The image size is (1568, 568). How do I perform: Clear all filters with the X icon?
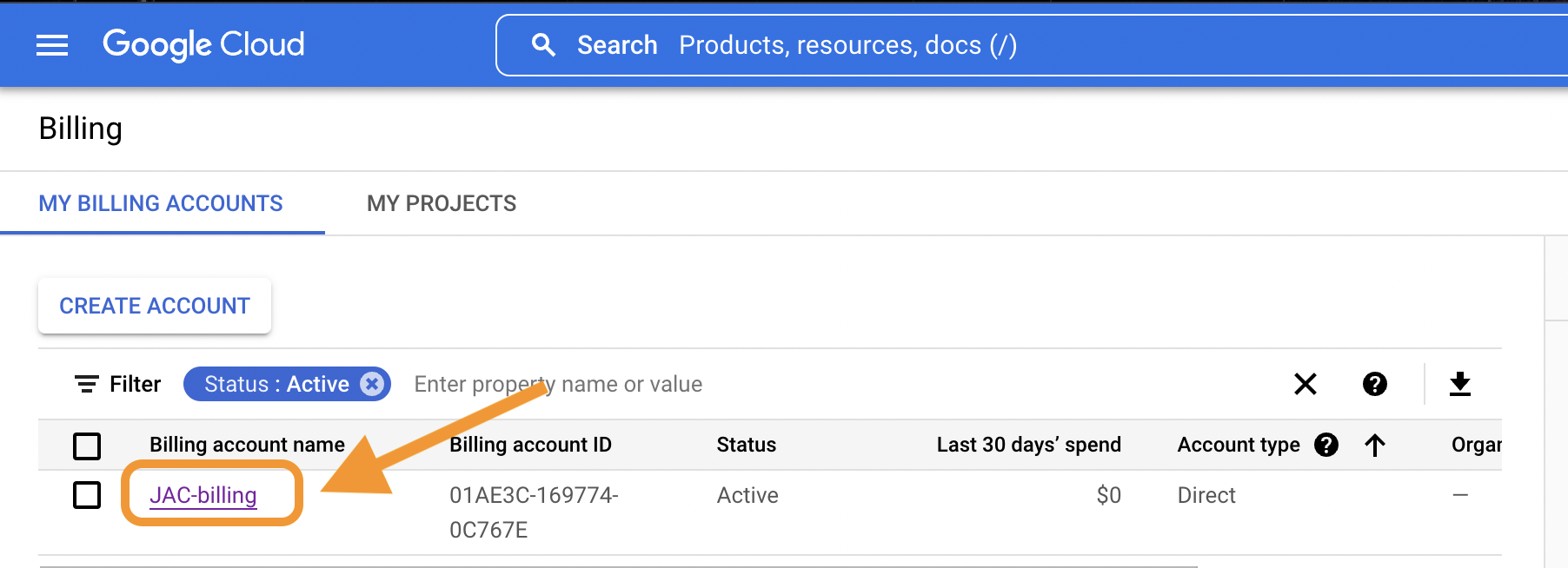[1305, 384]
